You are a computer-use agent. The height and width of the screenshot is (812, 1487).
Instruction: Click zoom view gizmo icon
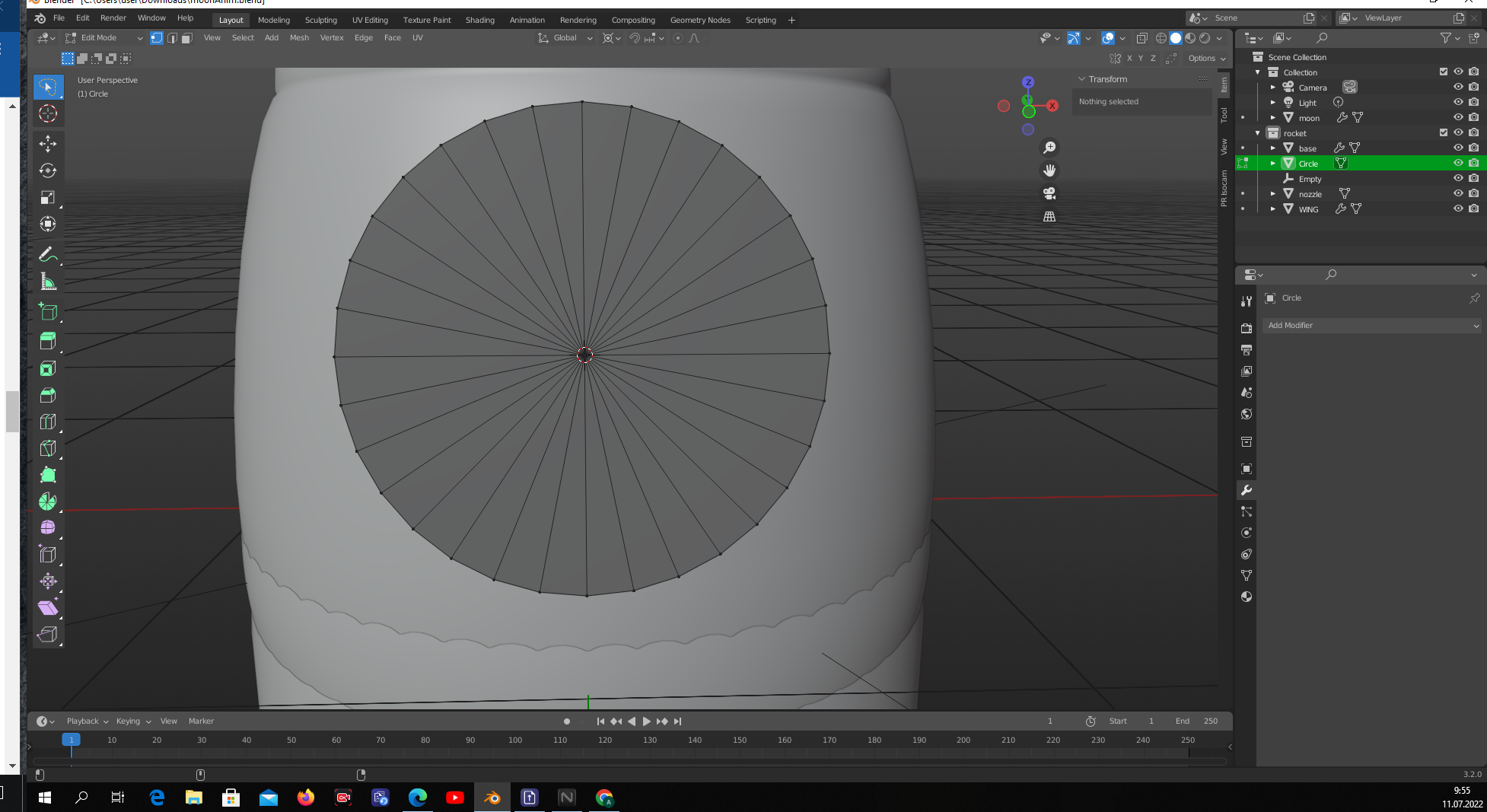(x=1049, y=148)
